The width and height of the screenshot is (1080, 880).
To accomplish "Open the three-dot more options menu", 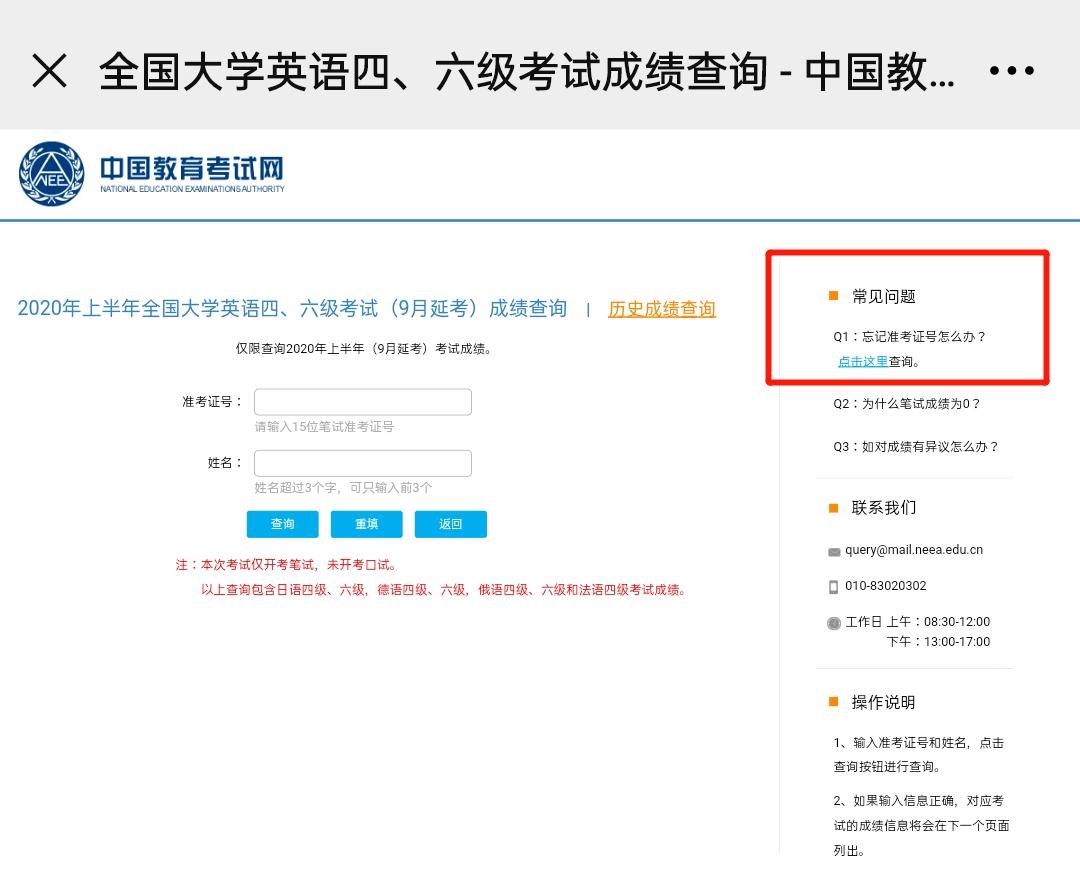I will 1011,70.
